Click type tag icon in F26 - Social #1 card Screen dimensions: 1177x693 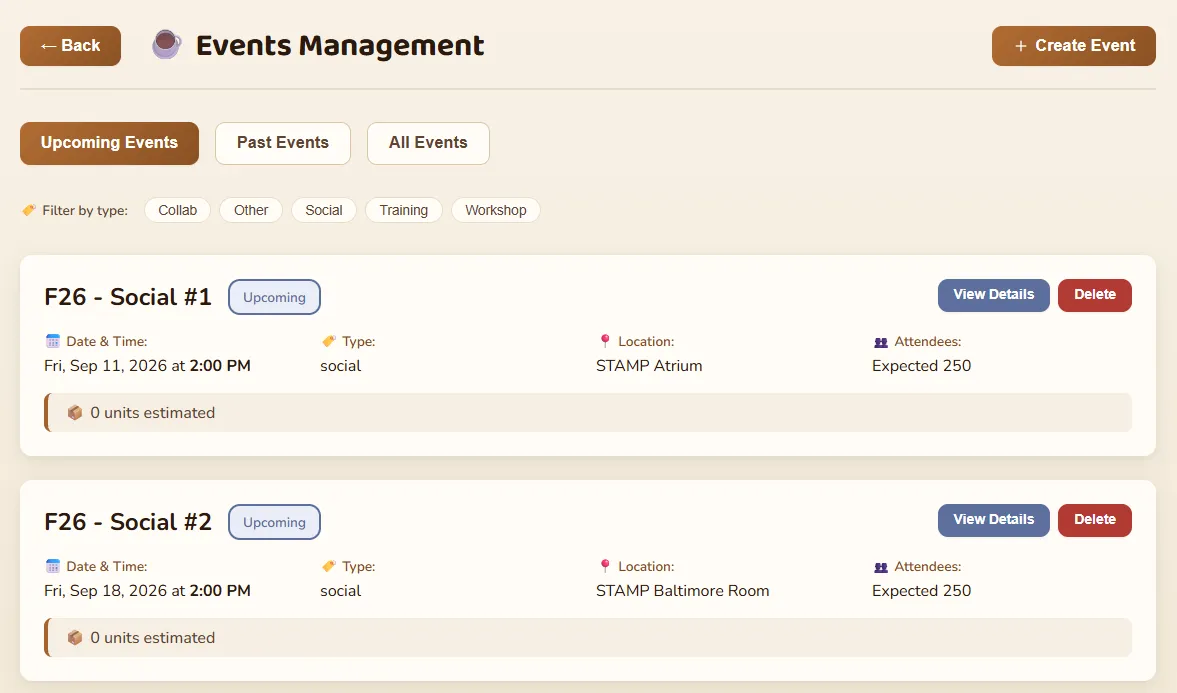click(328, 342)
